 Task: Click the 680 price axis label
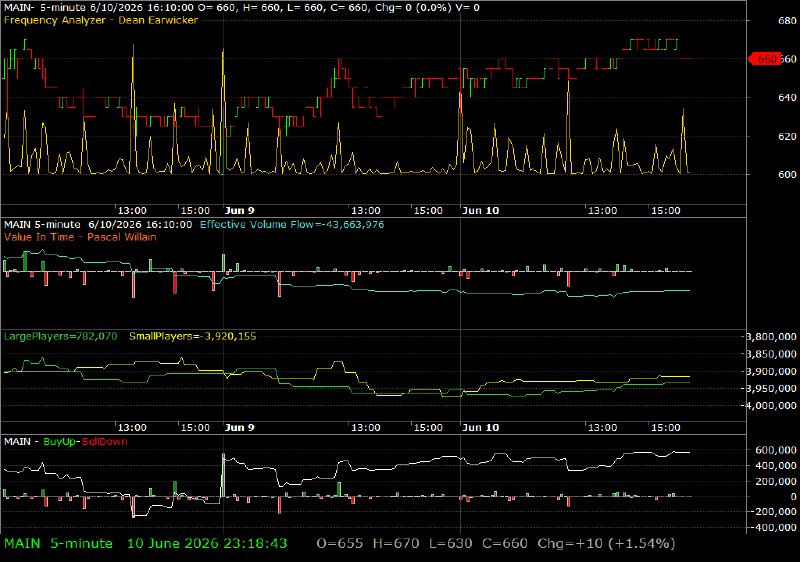click(x=787, y=20)
